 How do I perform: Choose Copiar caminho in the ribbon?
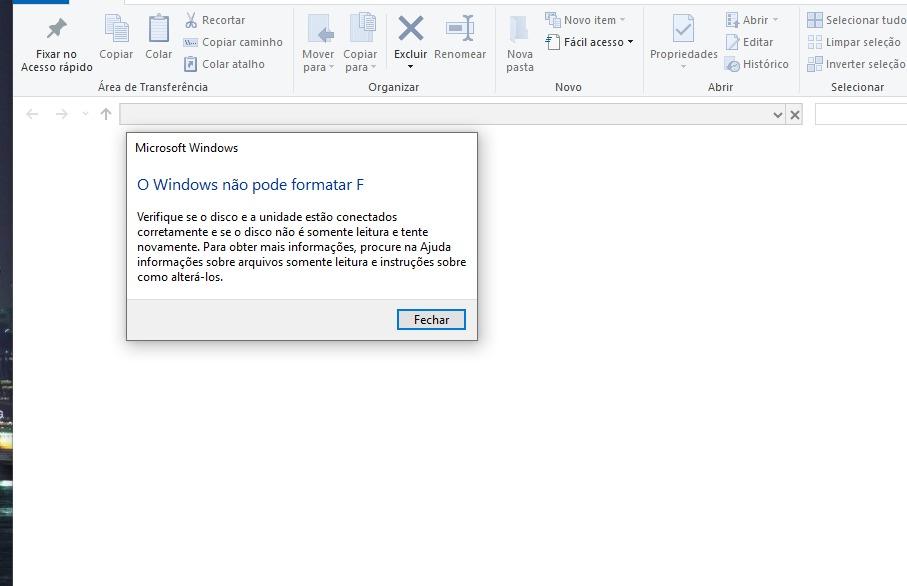click(233, 42)
